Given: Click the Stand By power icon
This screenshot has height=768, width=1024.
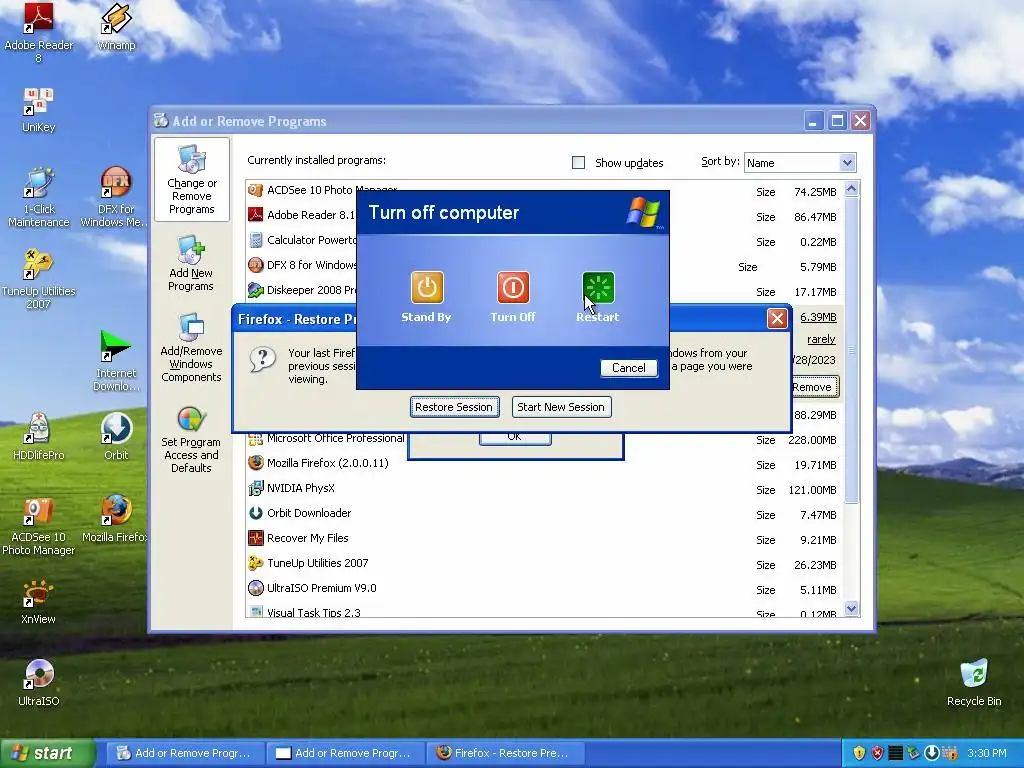Looking at the screenshot, I should point(427,287).
